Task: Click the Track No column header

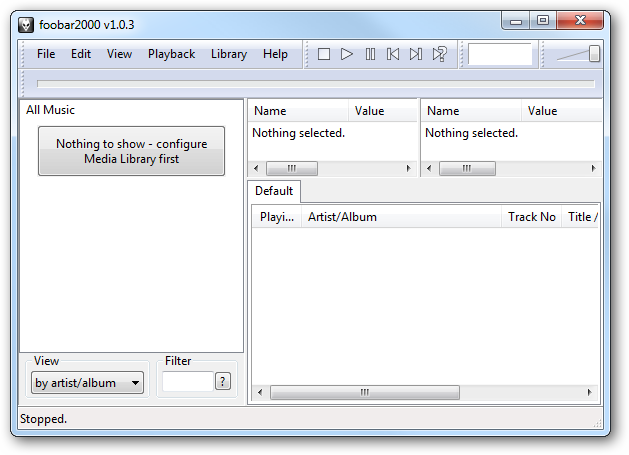Action: tap(532, 217)
